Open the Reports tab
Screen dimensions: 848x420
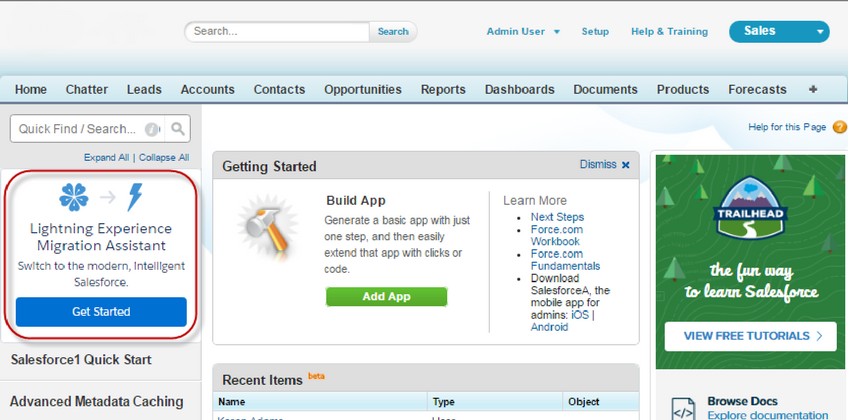443,90
